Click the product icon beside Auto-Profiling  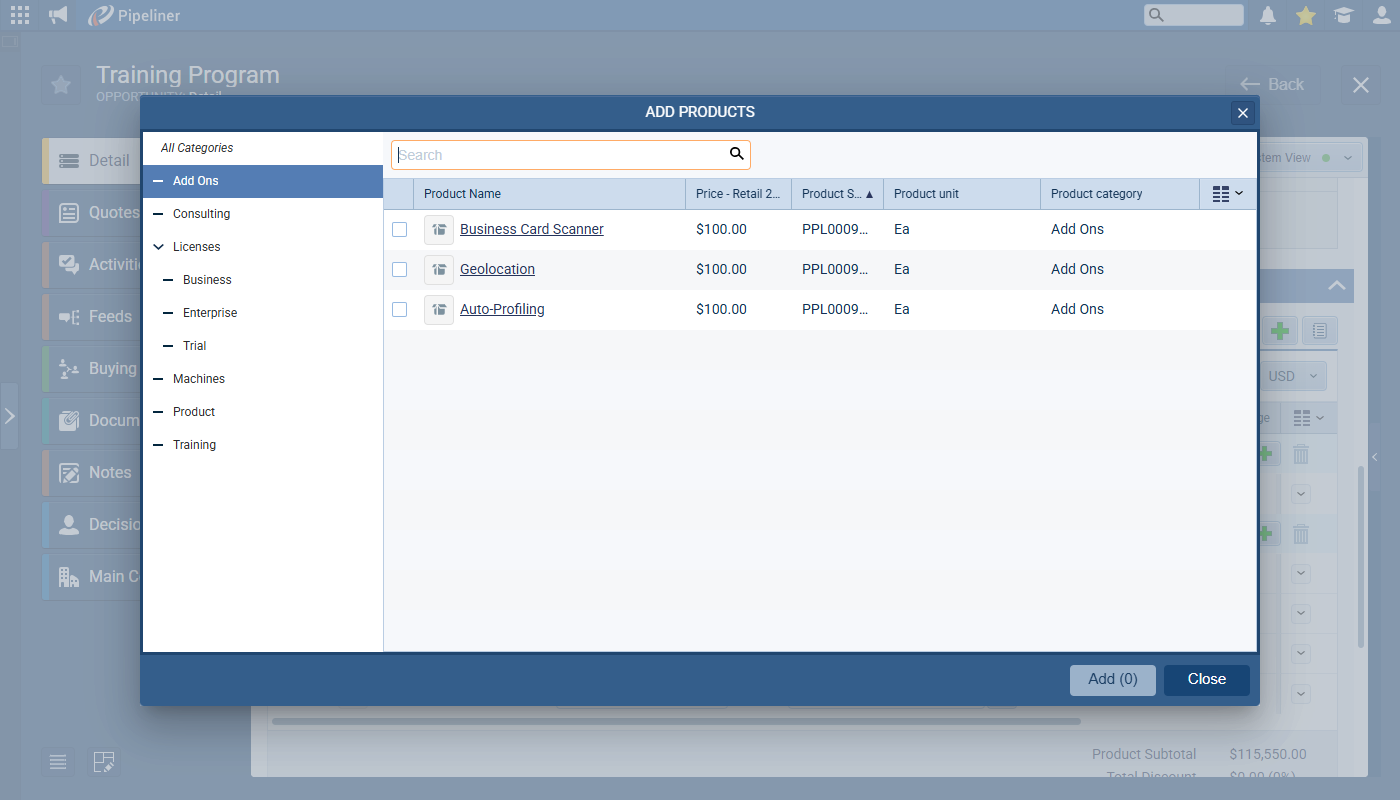click(x=438, y=310)
